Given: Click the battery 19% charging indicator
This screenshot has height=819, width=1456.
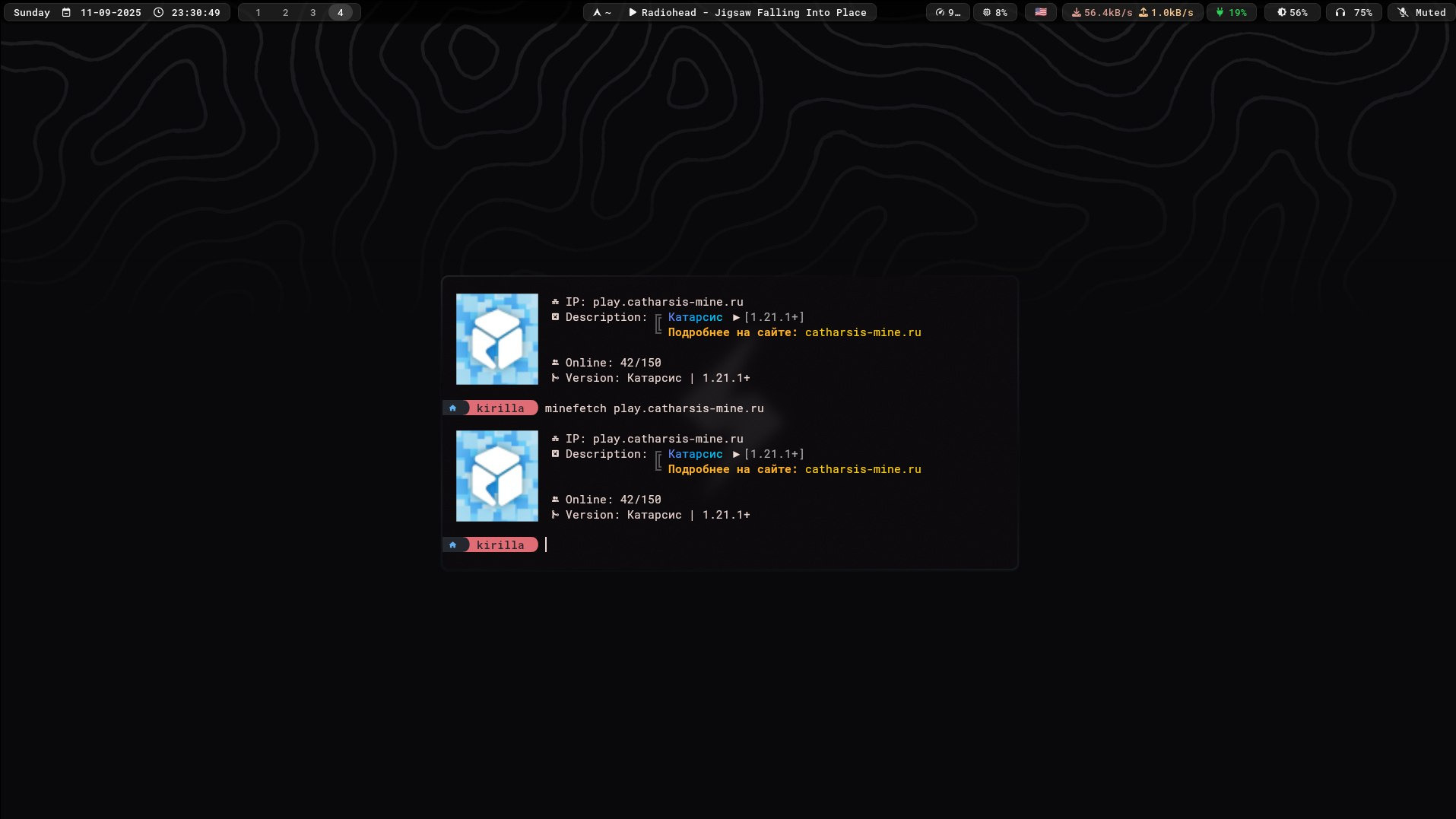Looking at the screenshot, I should [x=1231, y=12].
